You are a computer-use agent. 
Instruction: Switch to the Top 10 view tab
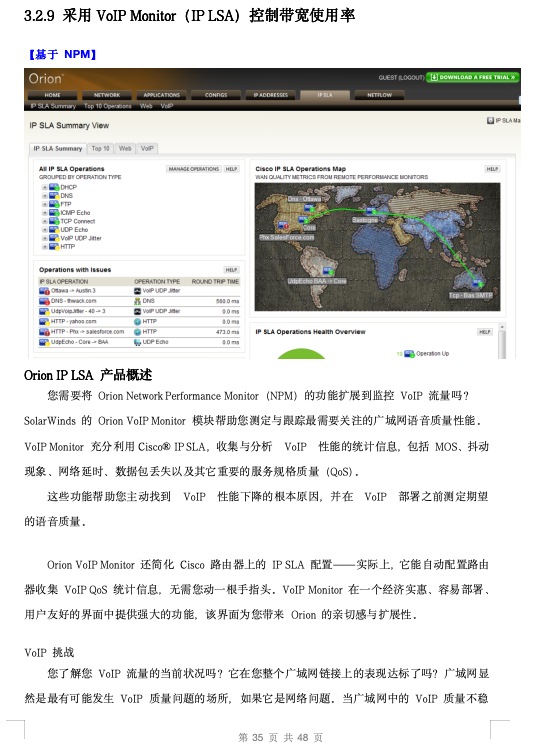(100, 148)
